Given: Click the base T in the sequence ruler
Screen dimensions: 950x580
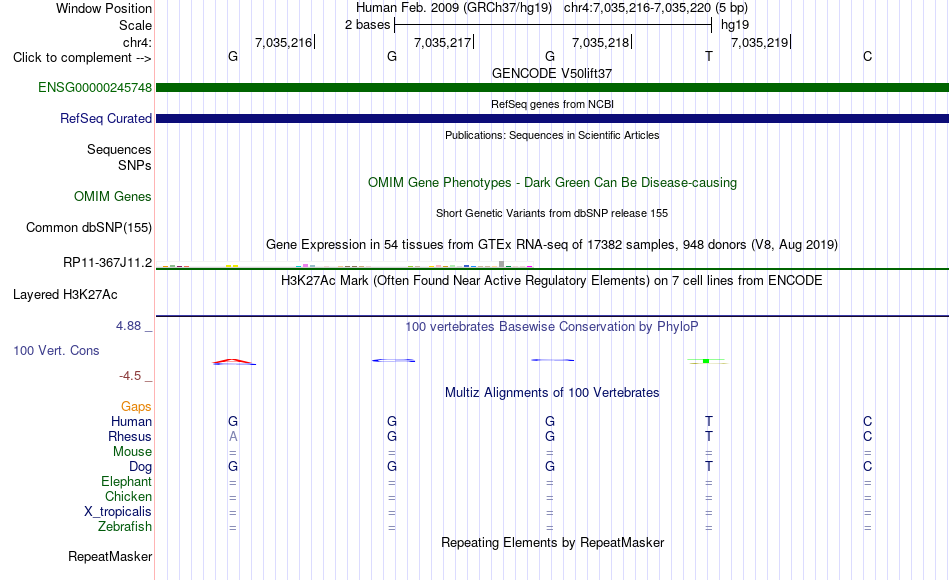Looking at the screenshot, I should (709, 56).
